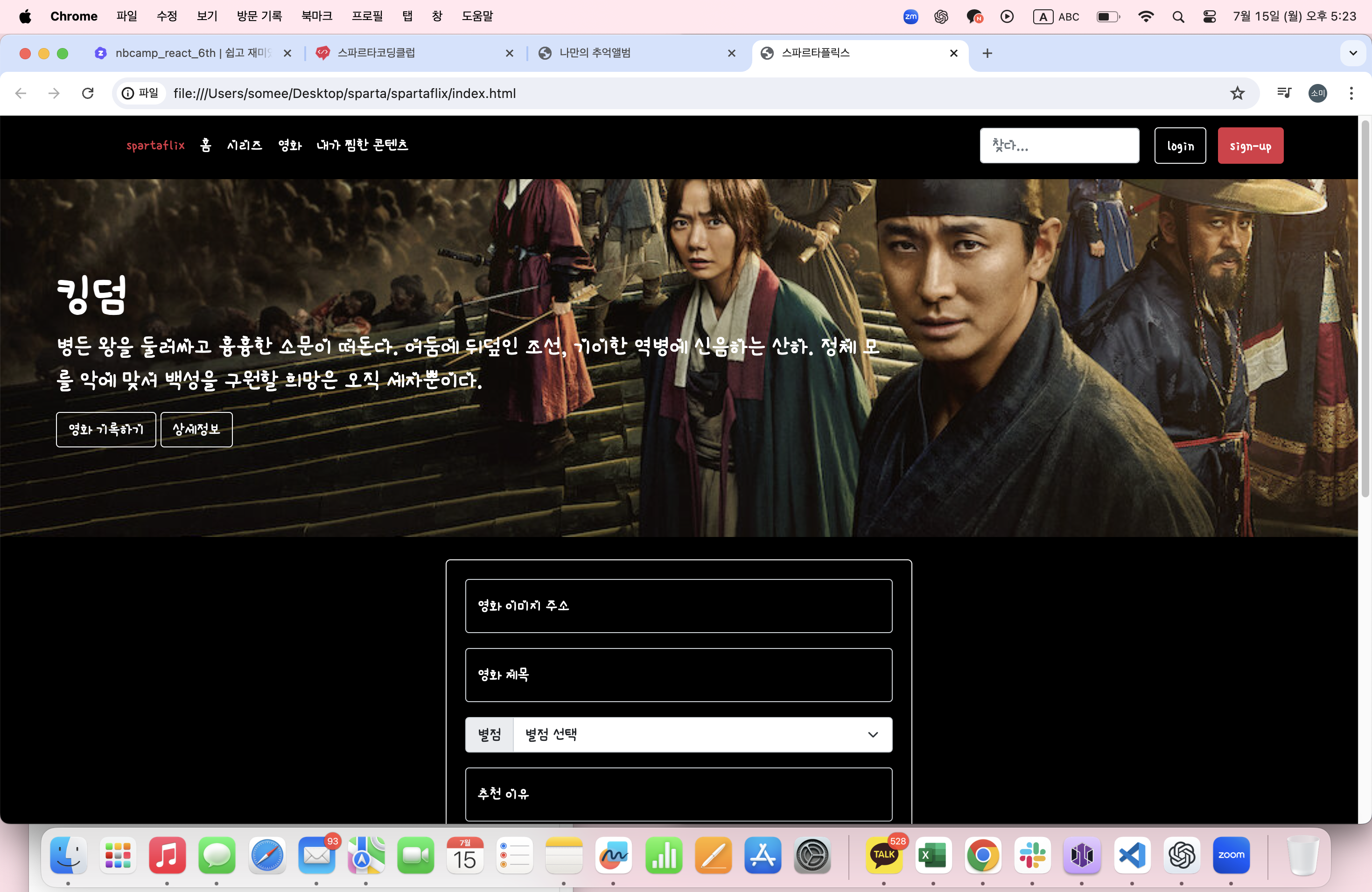1372x892 pixels.
Task: Open Control Center in menu bar
Action: [1210, 17]
